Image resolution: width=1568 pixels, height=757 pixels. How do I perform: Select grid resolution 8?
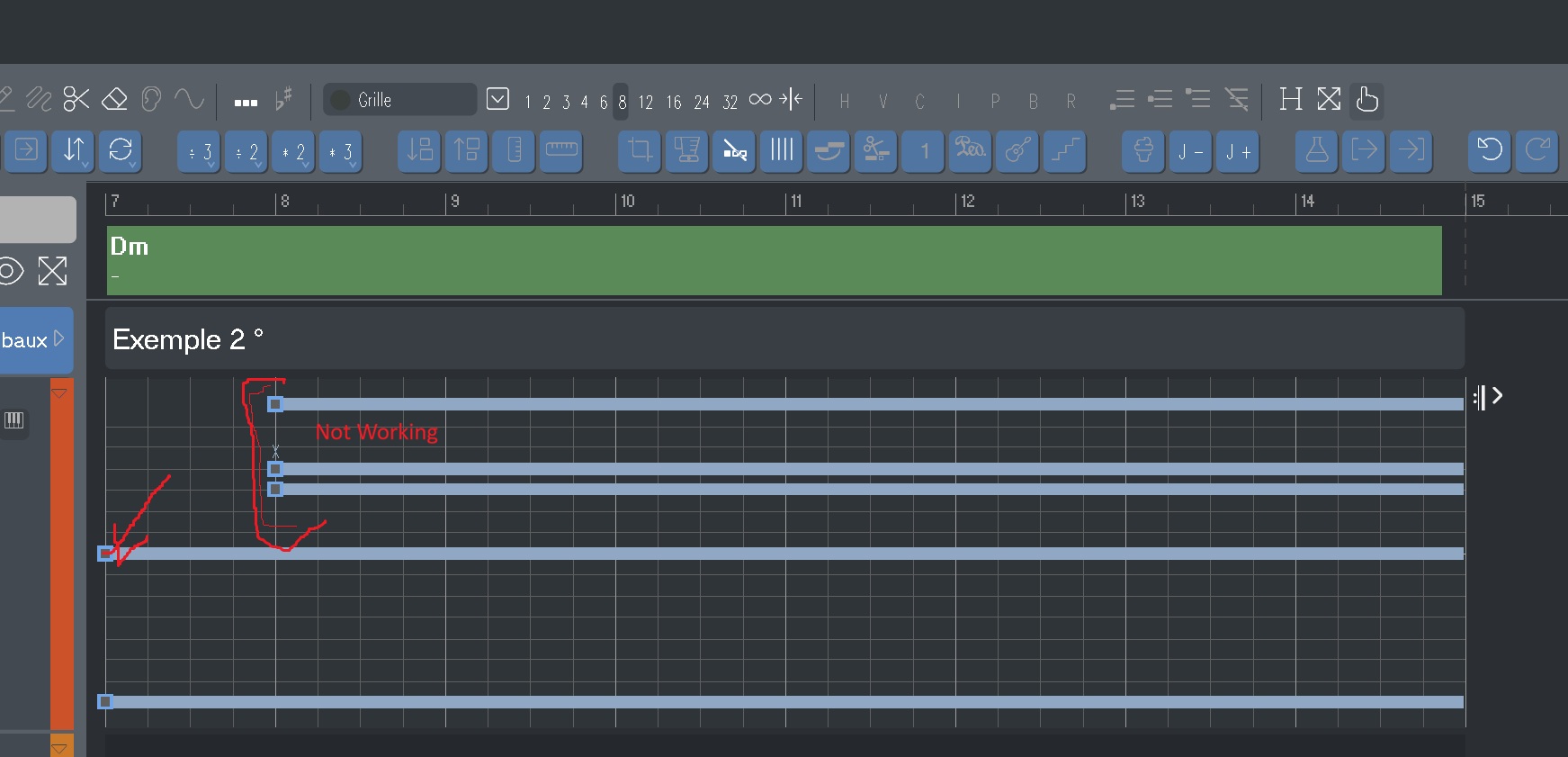point(622,102)
